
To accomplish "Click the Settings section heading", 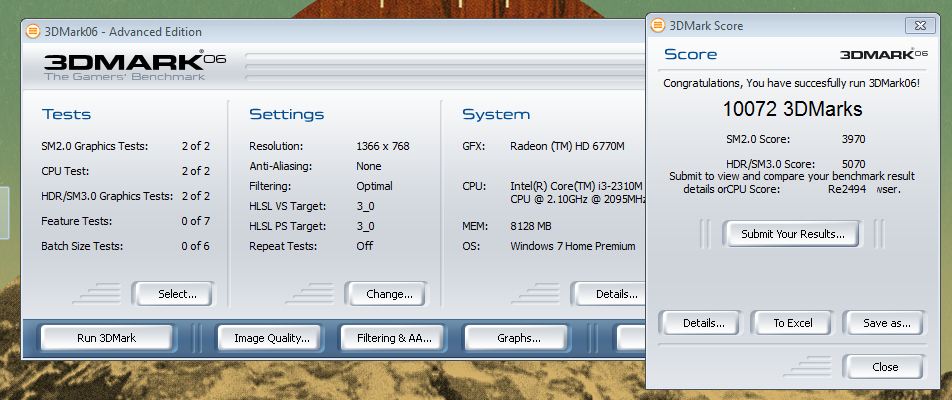I will tap(287, 114).
